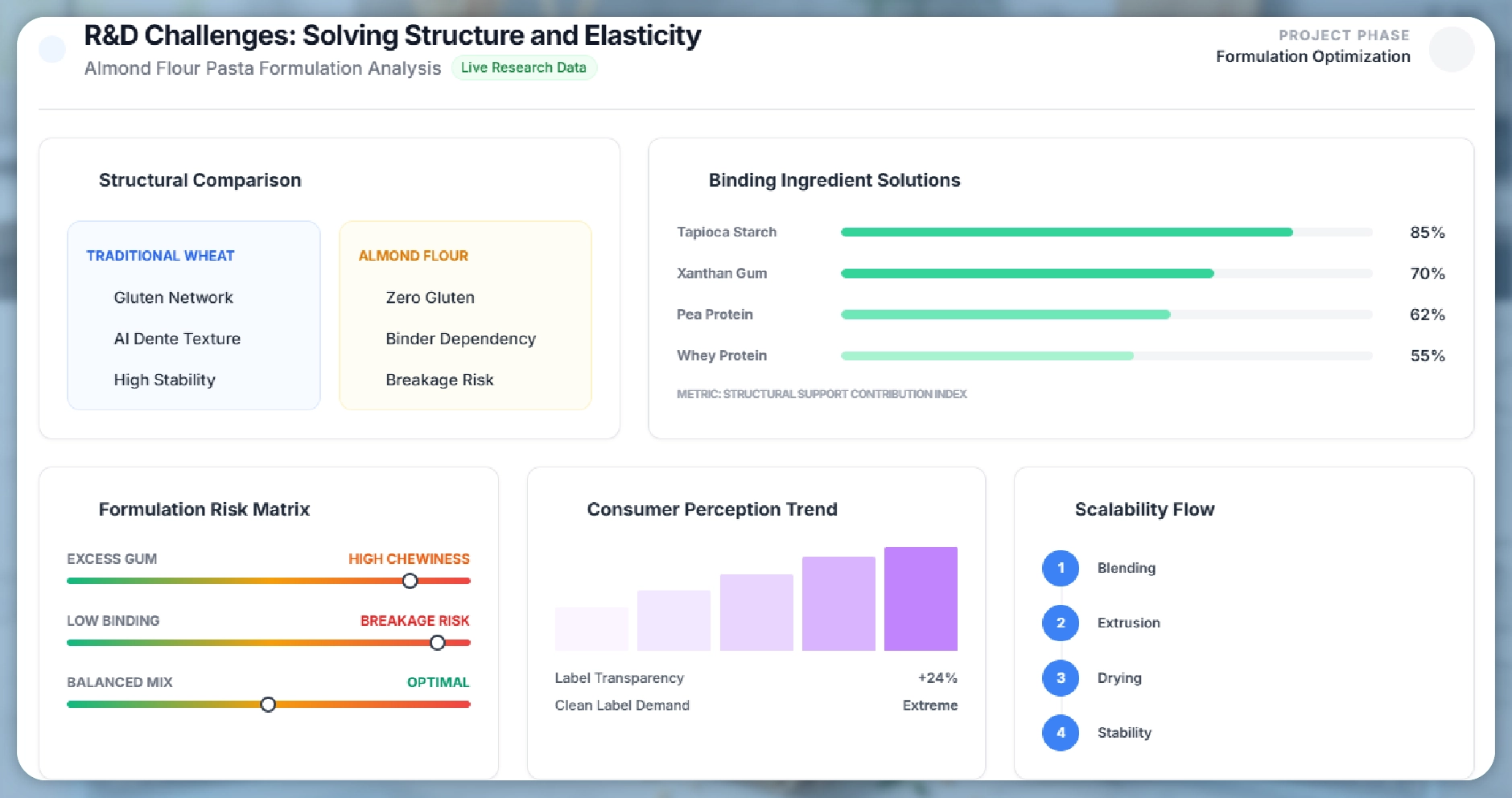Click the small circle left of title
The width and height of the screenshot is (1512, 798).
point(52,49)
